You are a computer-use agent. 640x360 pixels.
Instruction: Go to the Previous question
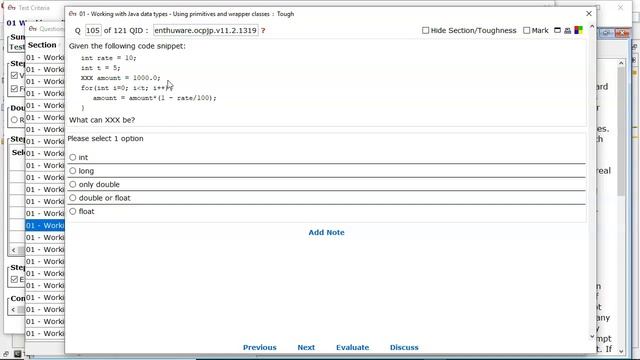(x=260, y=347)
